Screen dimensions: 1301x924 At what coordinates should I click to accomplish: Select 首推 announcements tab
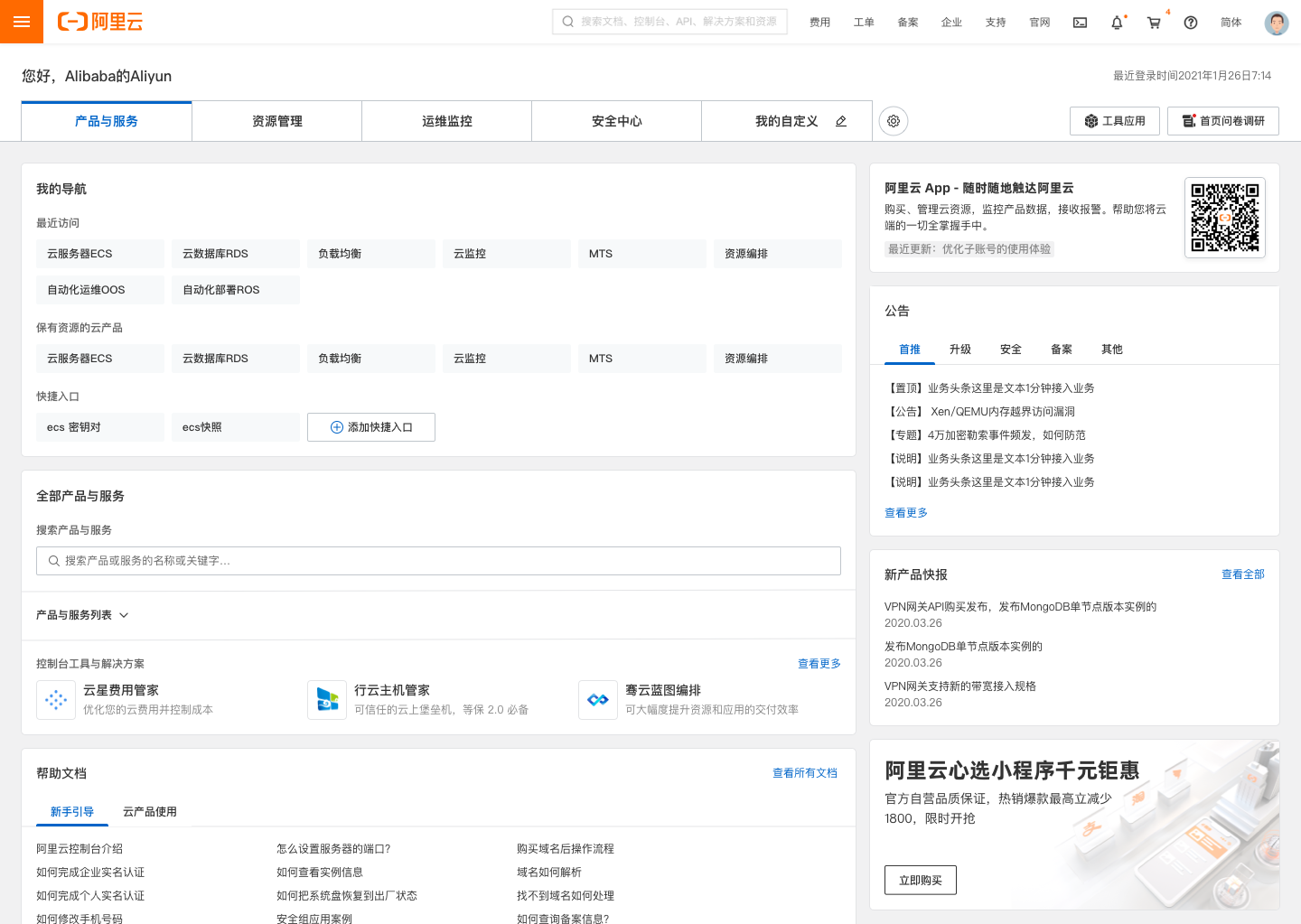pos(910,350)
